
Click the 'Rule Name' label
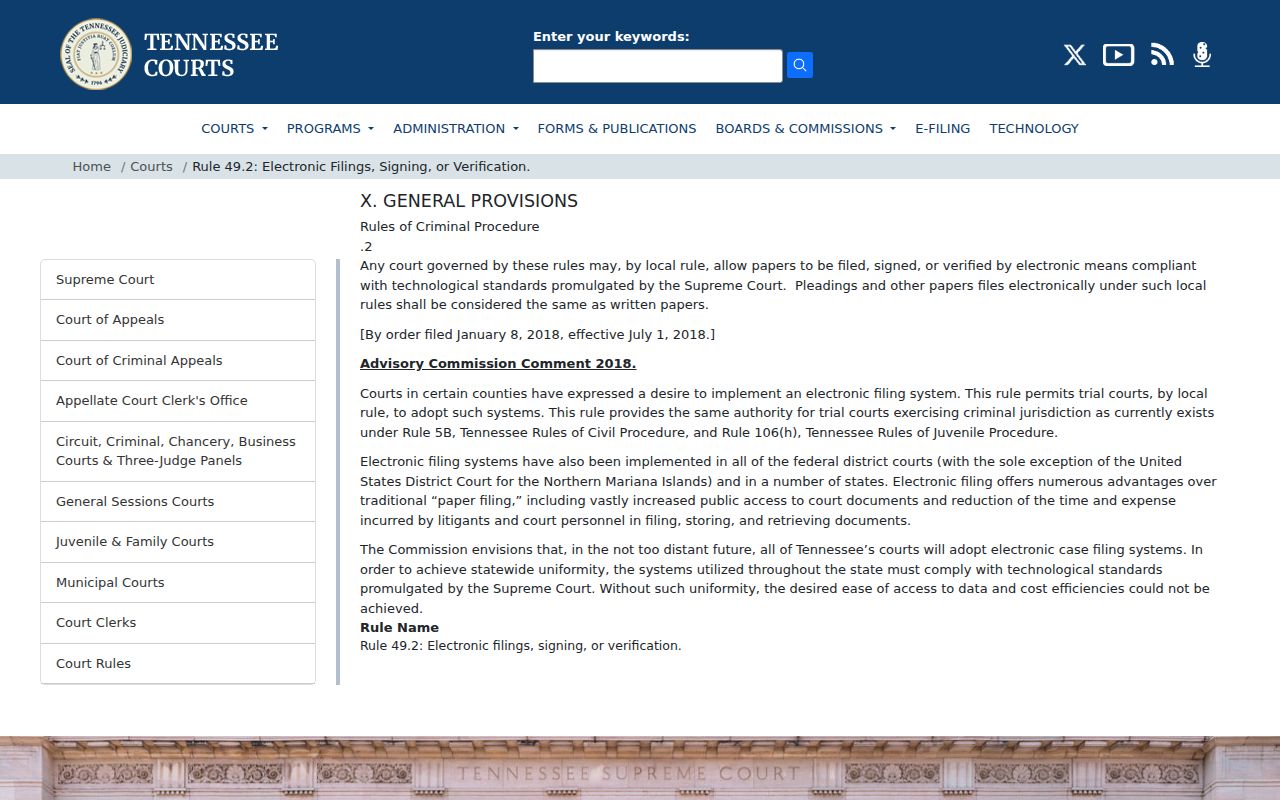[x=399, y=628]
